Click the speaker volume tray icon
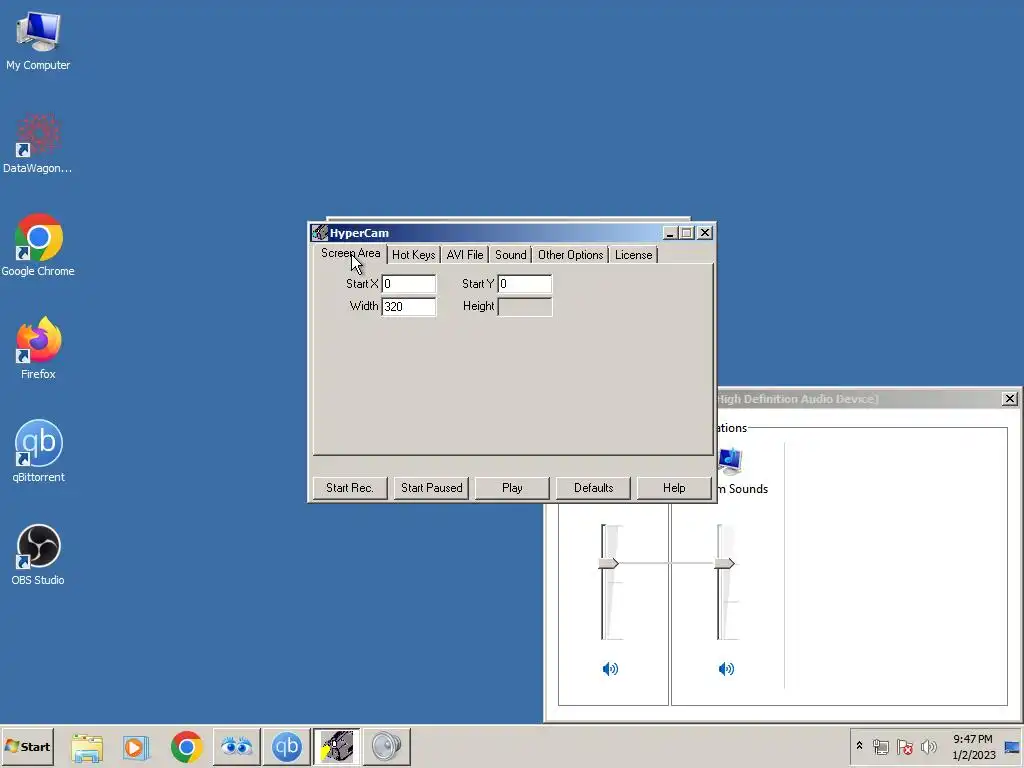 928,746
